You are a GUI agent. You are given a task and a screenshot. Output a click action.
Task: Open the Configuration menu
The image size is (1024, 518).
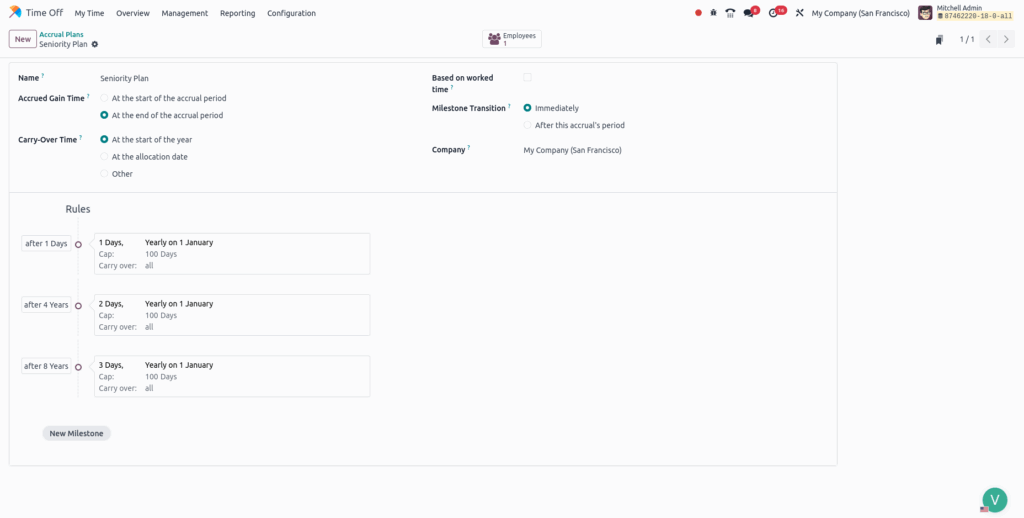pyautogui.click(x=291, y=13)
